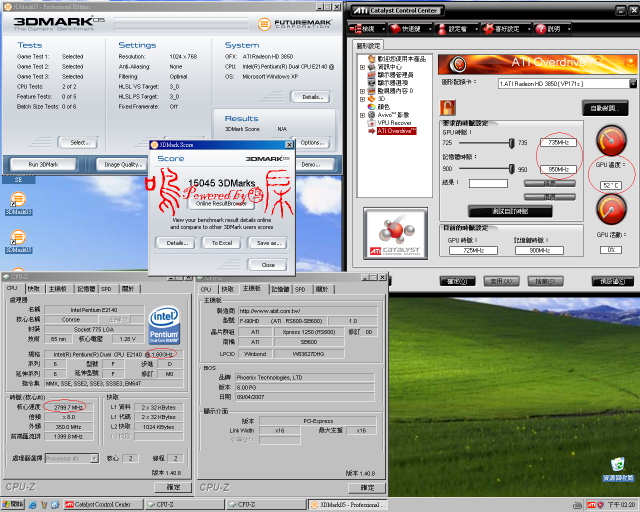640x512 pixels.
Task: Open the mainboard tab in CPU-Z processor window
Action: 58,289
